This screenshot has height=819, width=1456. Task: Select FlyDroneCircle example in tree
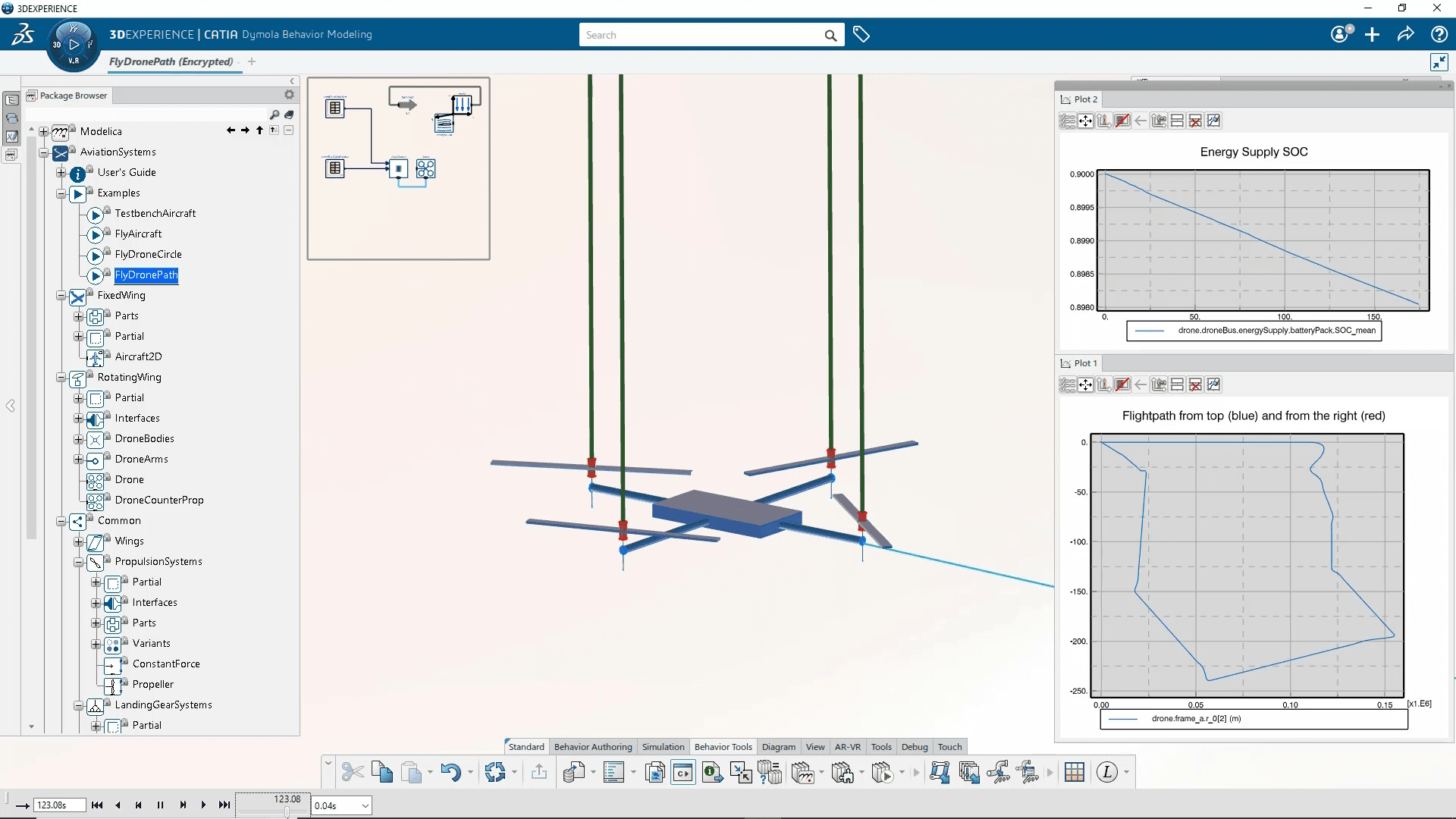tap(147, 253)
